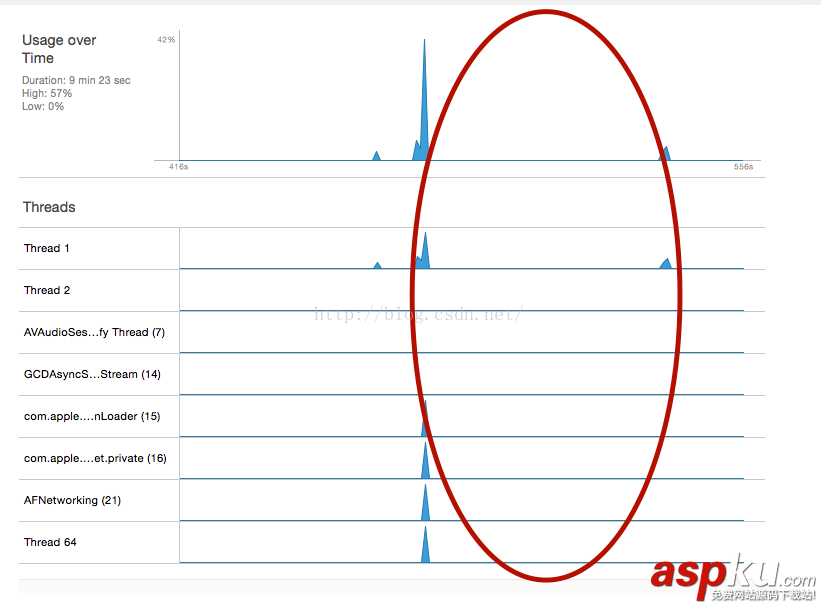Select the com.apple....nLoader (15) row
This screenshot has width=821, height=607.
pyautogui.click(x=392, y=416)
